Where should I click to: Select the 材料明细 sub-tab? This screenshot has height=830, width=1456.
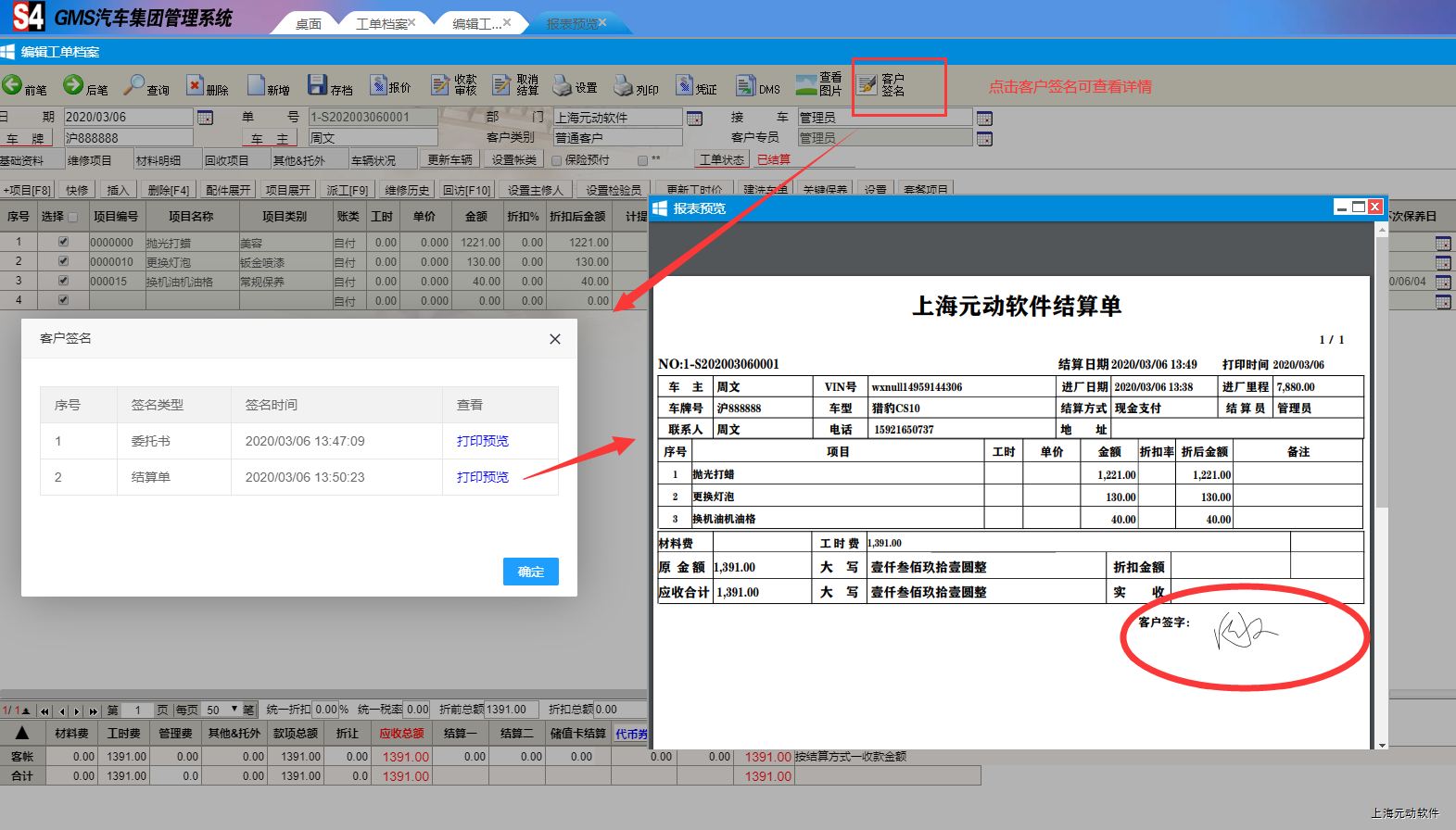(158, 160)
